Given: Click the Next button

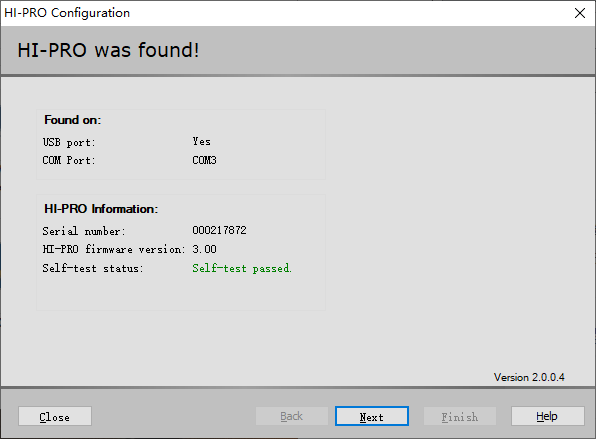Looking at the screenshot, I should (x=372, y=416).
